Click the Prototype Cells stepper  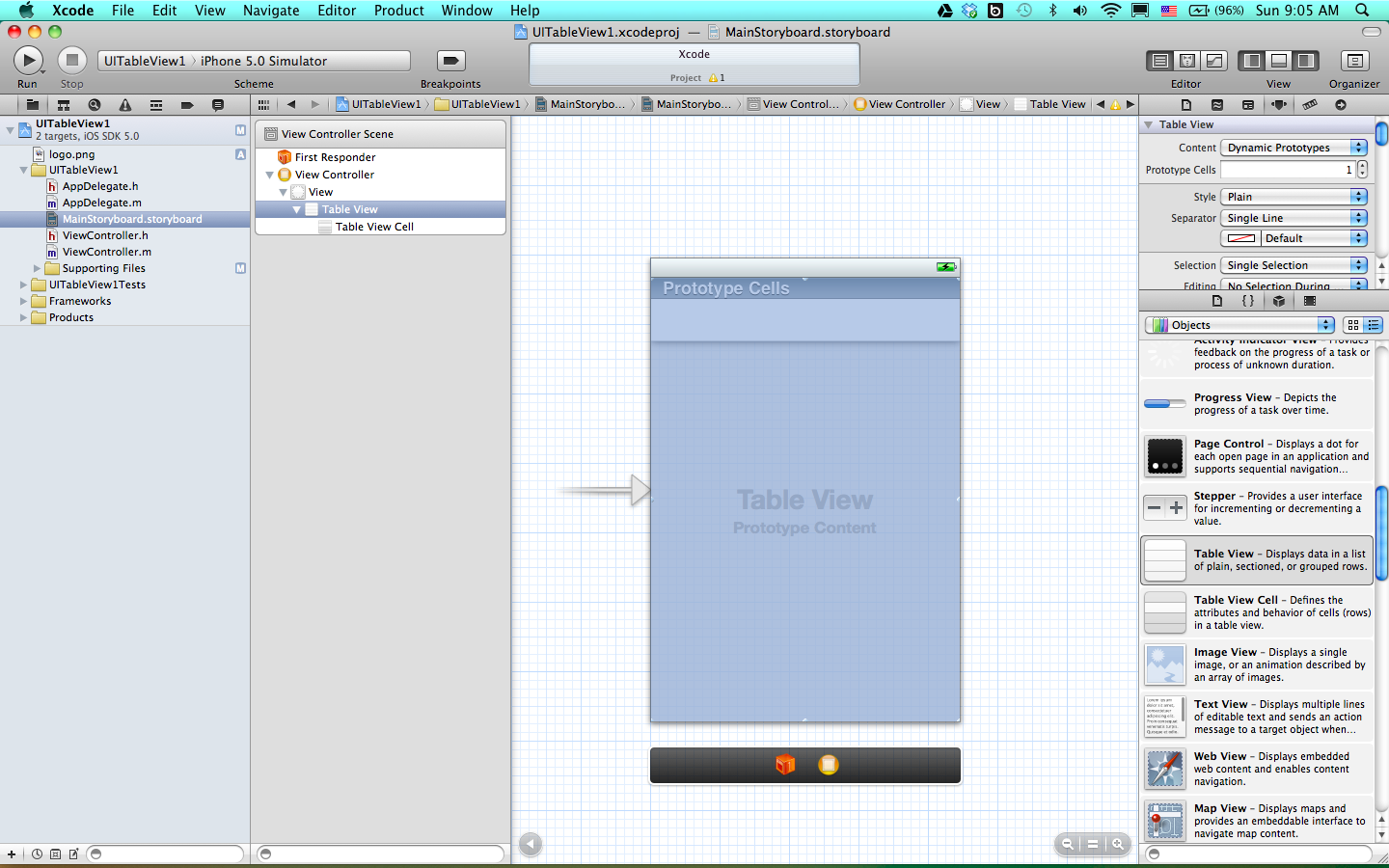click(x=1362, y=170)
